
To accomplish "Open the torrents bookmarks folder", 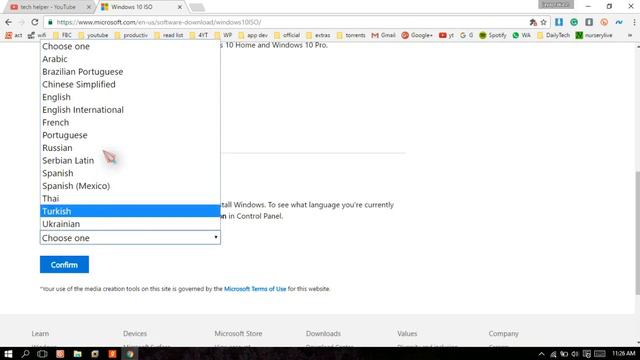I will (x=351, y=36).
